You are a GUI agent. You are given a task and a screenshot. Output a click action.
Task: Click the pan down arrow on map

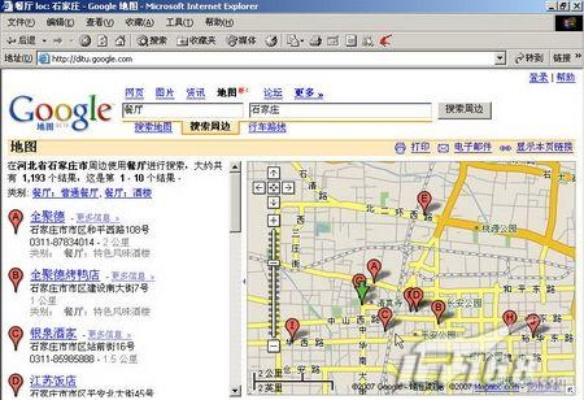(273, 202)
